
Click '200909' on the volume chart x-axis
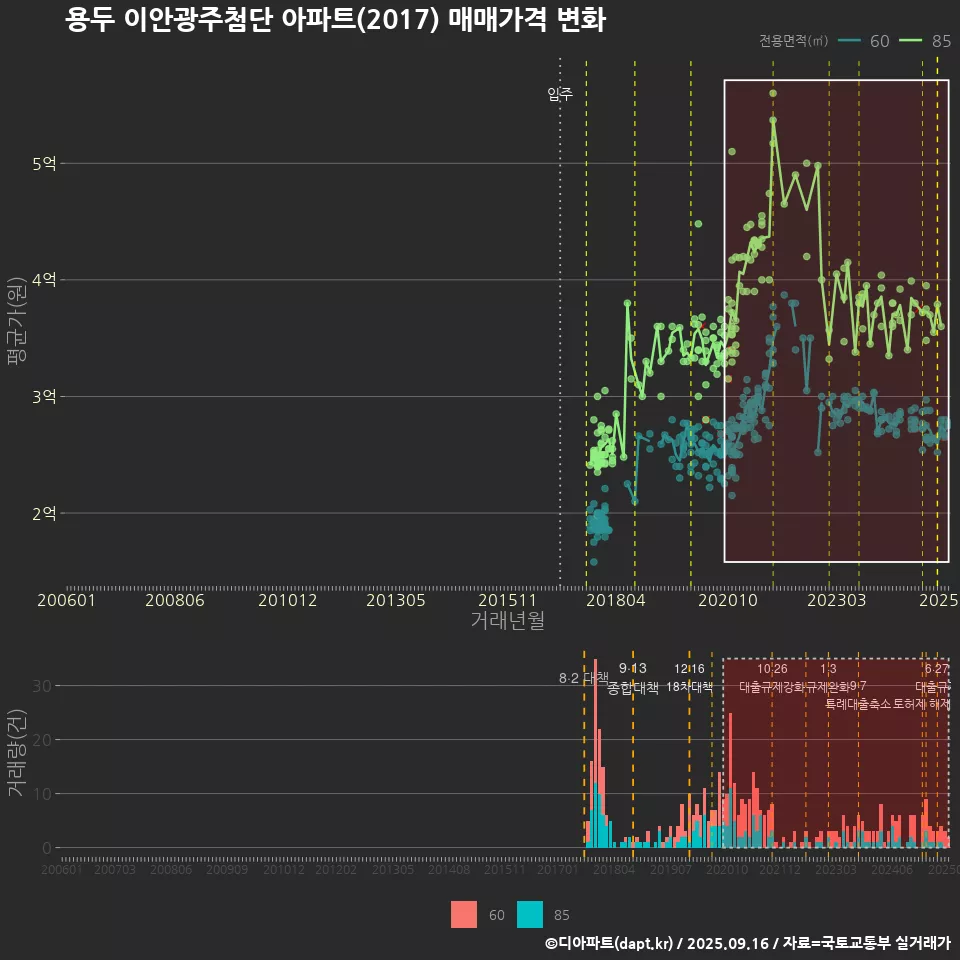coord(227,869)
